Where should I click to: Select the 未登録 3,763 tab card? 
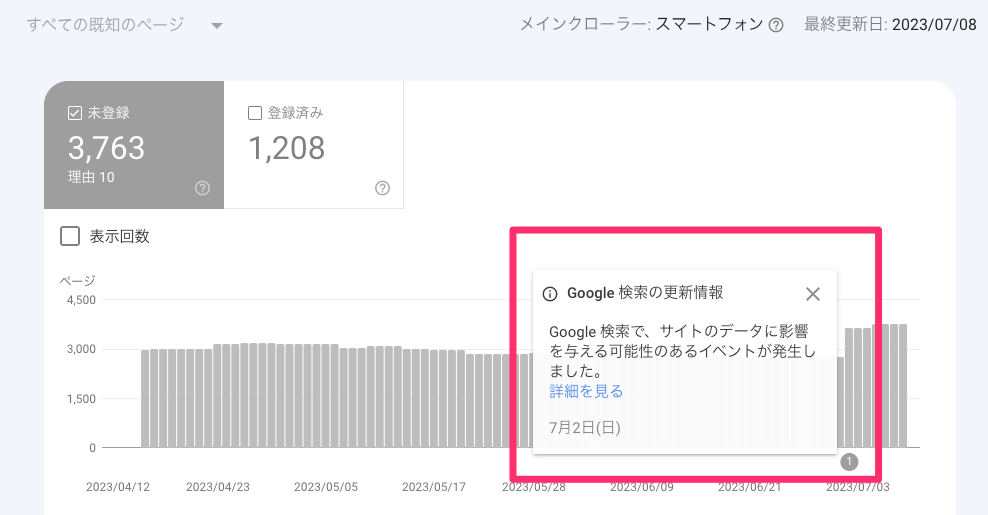134,144
